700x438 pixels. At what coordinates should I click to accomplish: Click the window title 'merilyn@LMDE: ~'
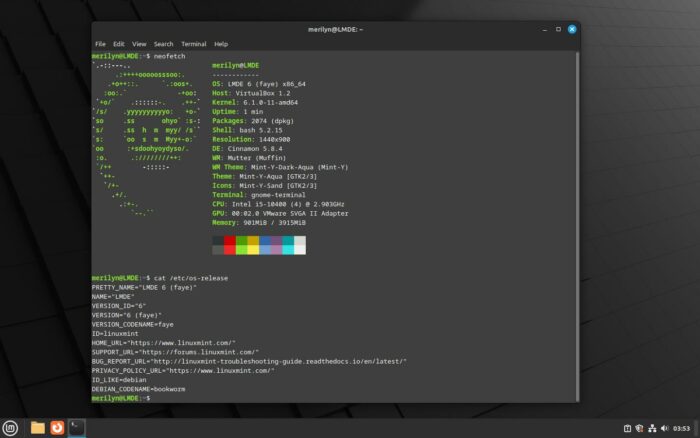(335, 29)
